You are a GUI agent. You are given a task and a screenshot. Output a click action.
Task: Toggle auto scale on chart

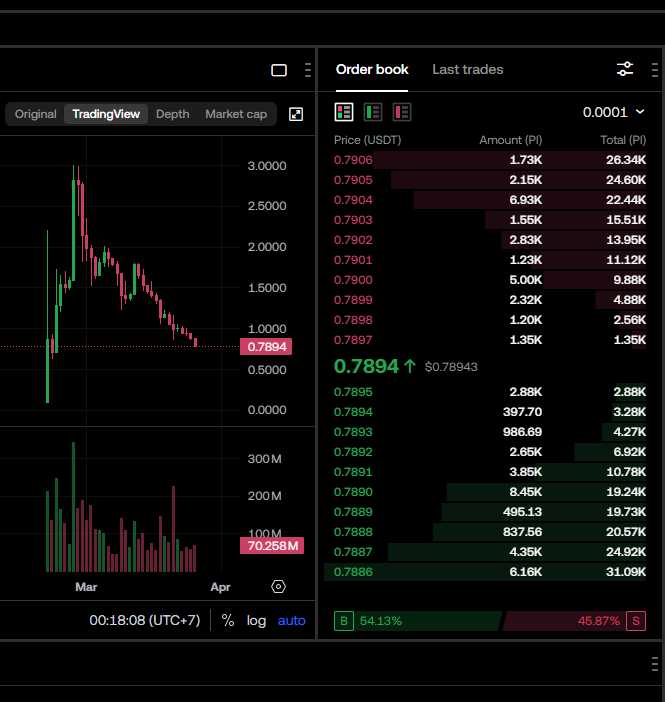tap(292, 621)
